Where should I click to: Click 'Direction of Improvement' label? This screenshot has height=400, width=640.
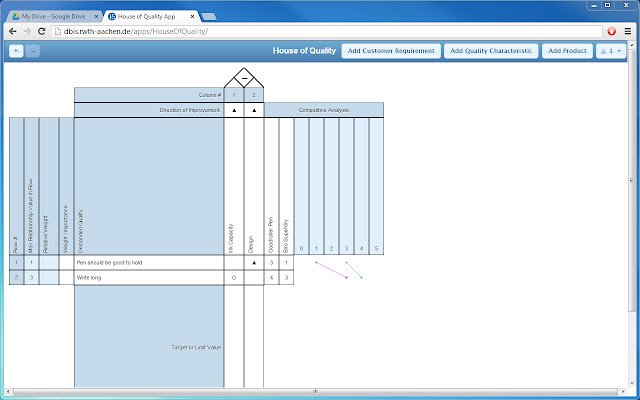(190, 110)
